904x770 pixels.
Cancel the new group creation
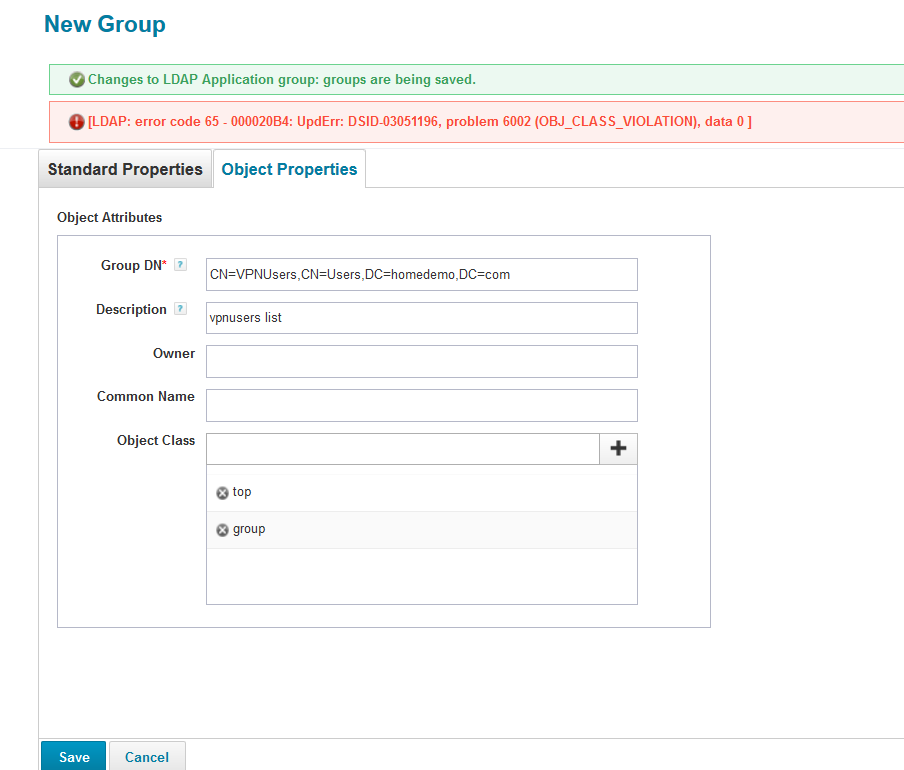pos(147,757)
